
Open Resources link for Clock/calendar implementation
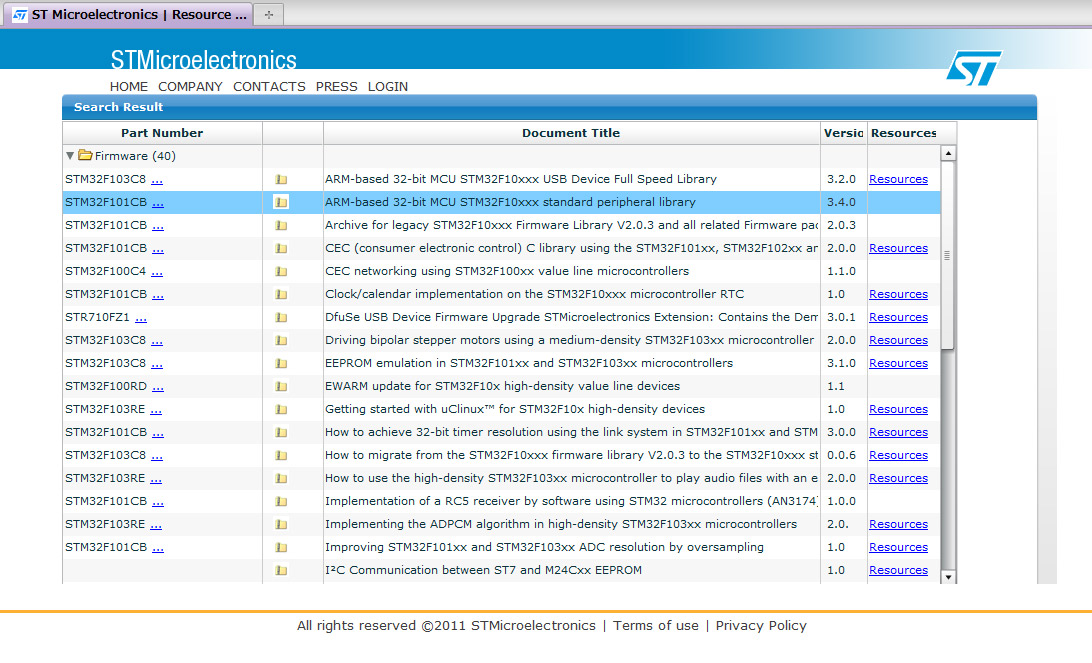pos(898,294)
